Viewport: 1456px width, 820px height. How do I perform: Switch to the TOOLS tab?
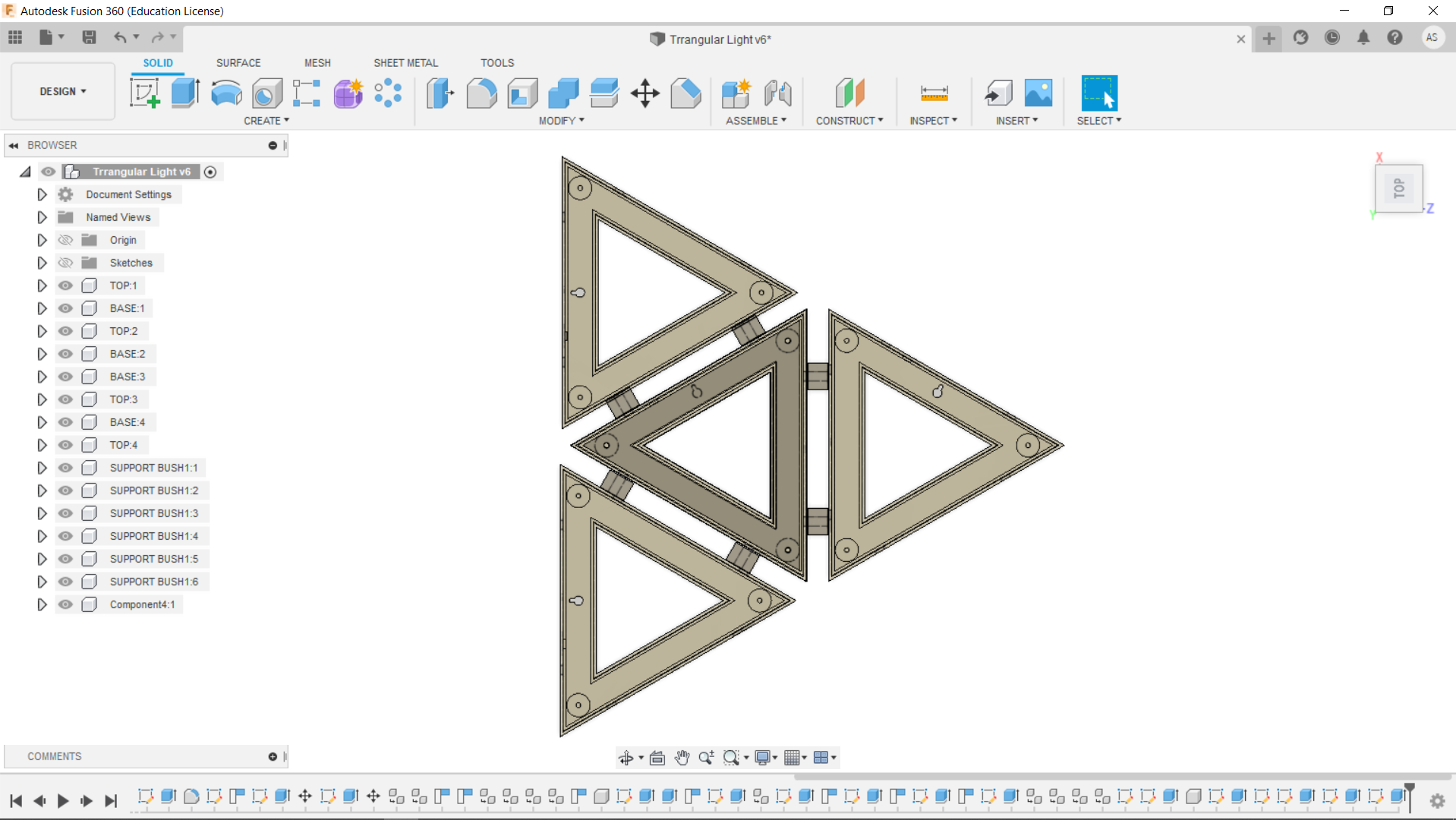(497, 63)
